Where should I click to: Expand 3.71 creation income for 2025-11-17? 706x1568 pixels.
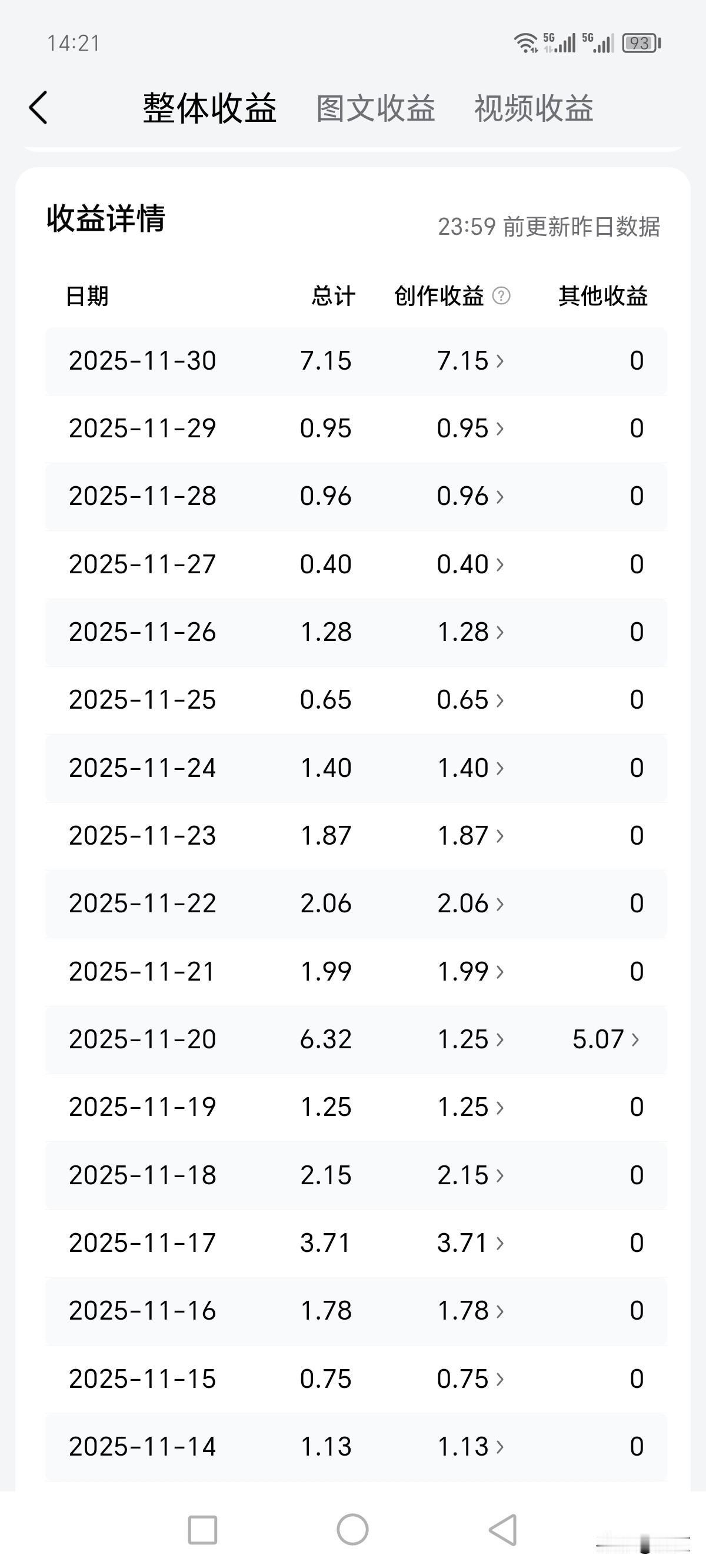pyautogui.click(x=471, y=1243)
